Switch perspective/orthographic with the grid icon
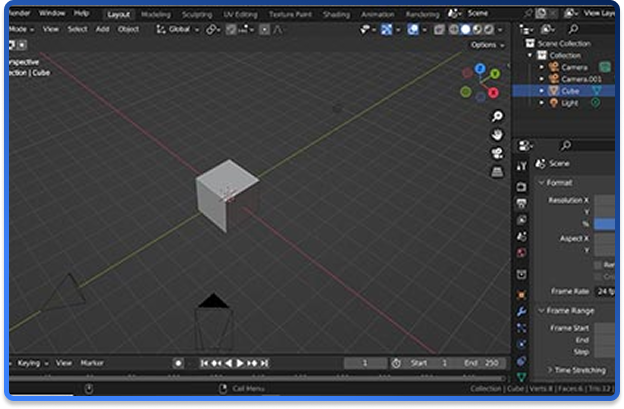Screen dimensions: 624x409 tap(497, 172)
